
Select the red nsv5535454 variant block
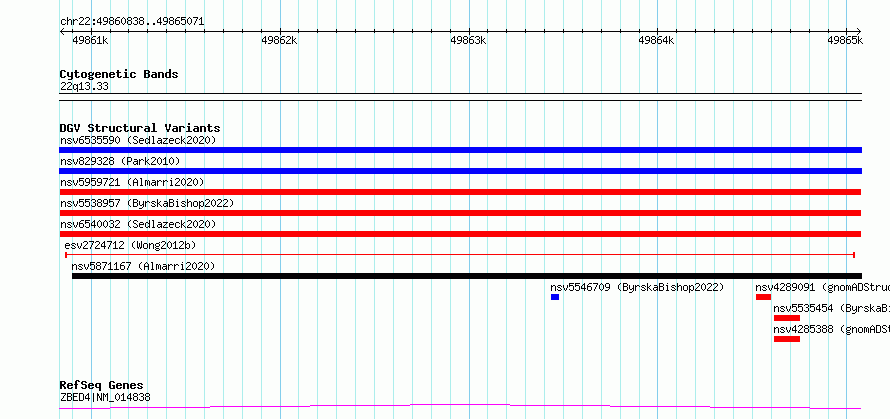coord(787,318)
